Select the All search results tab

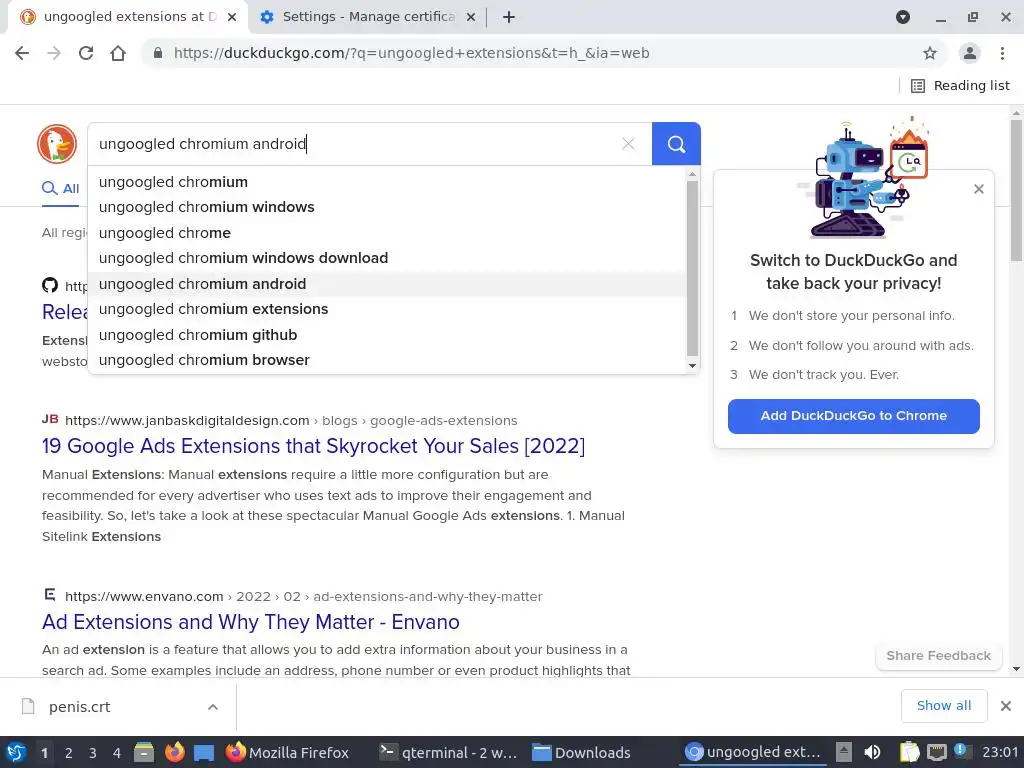click(x=61, y=189)
